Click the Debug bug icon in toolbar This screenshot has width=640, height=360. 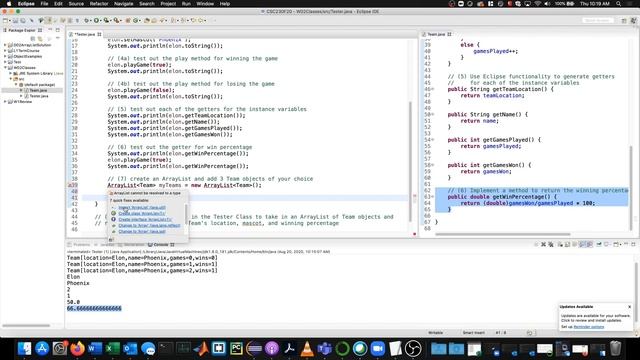point(87,20)
